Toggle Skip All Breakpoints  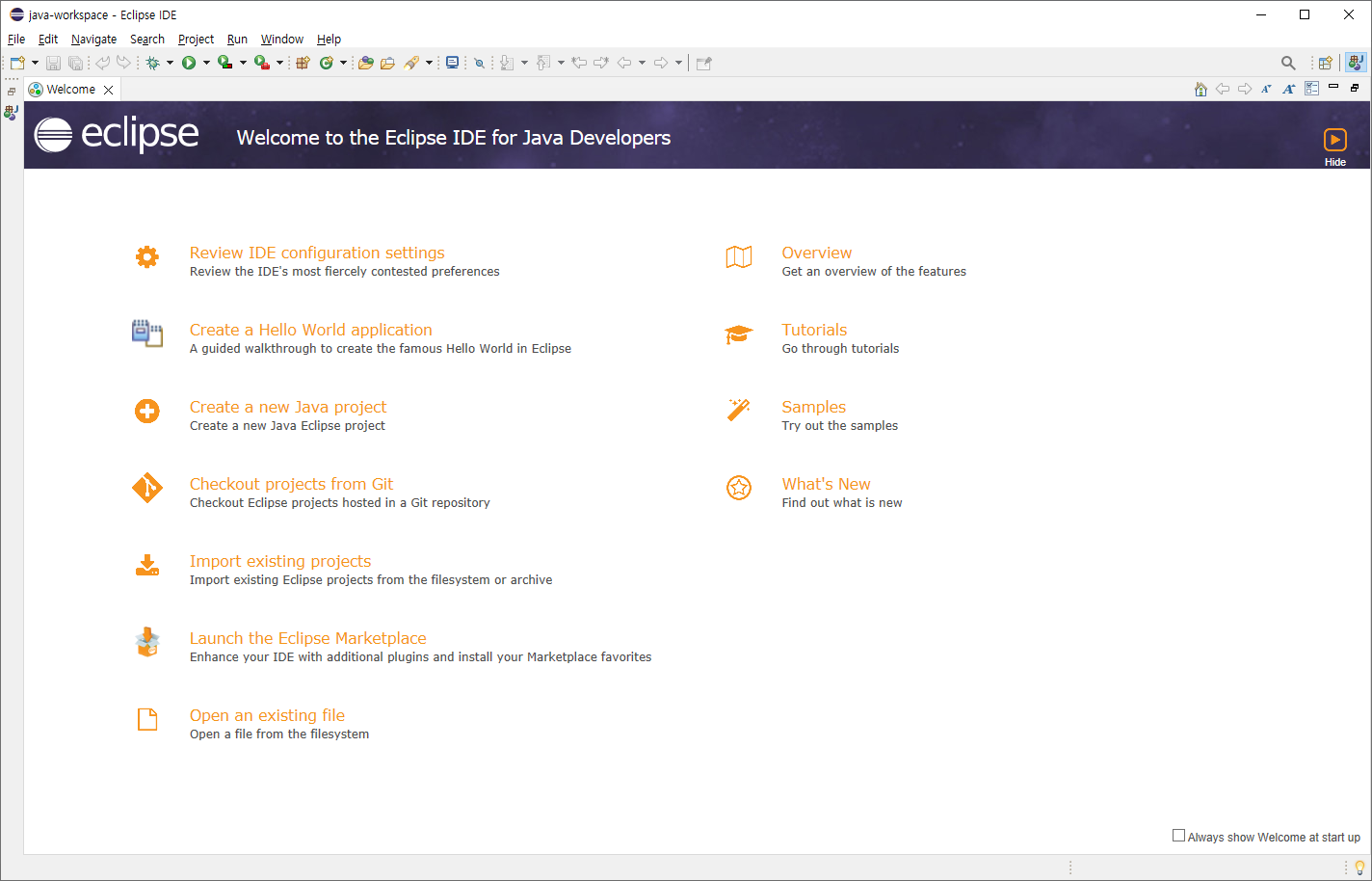(479, 63)
